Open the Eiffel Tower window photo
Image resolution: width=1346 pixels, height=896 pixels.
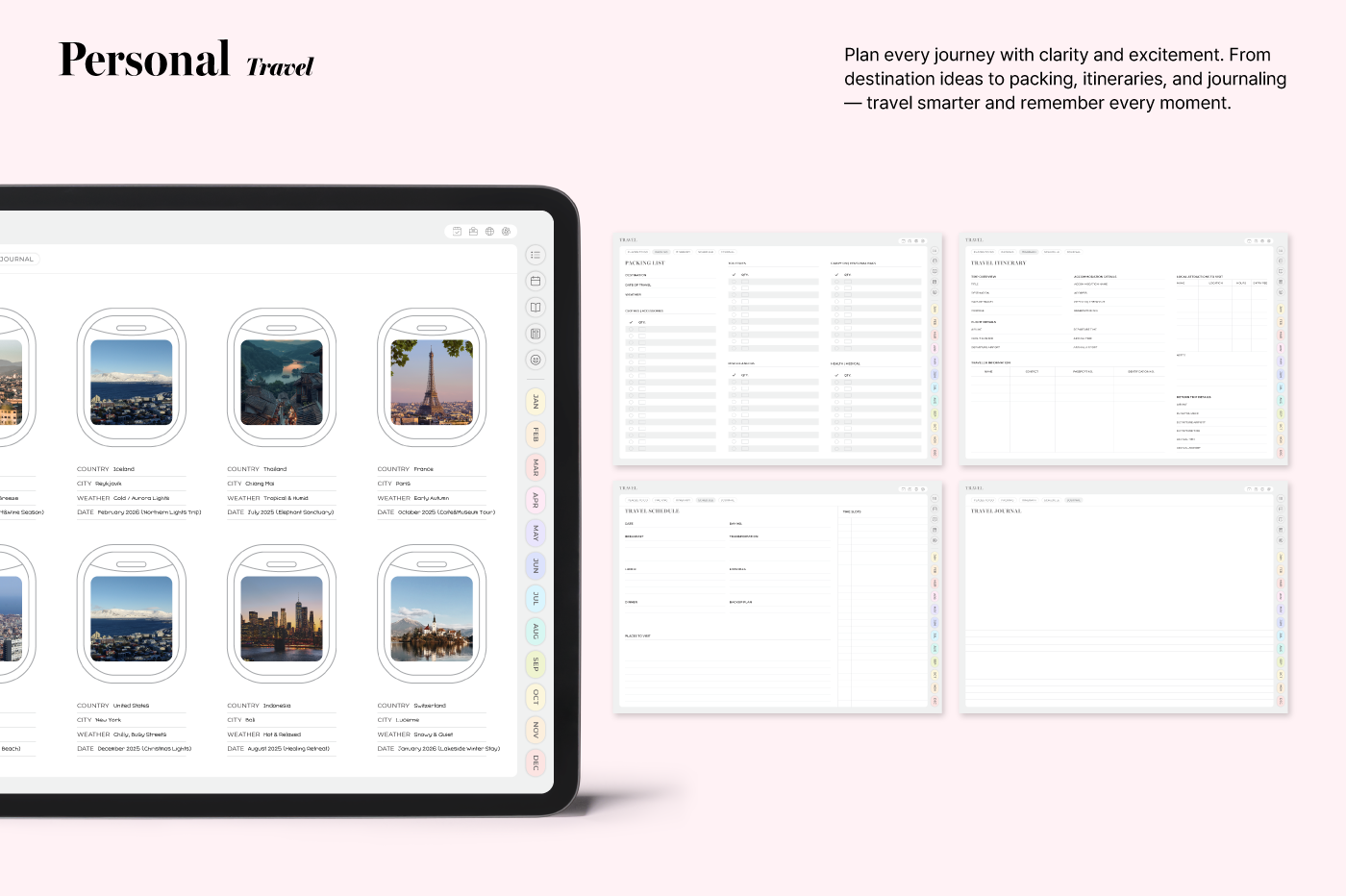tap(432, 382)
